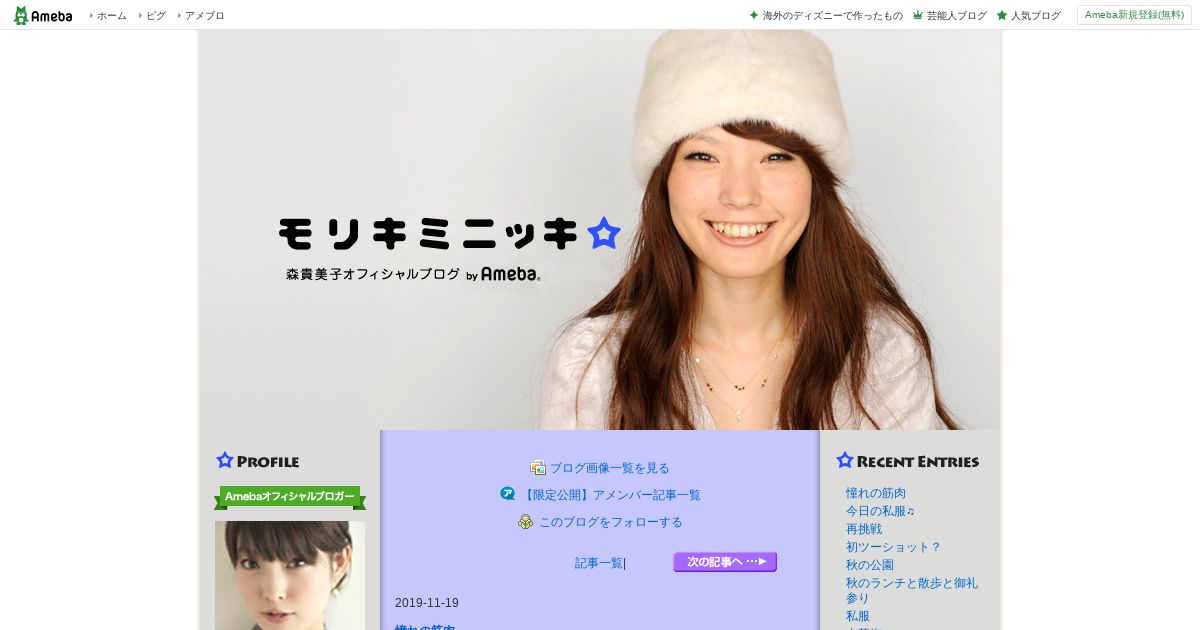Open 芸能人ブログ link
Viewport: 1200px width, 630px height.
[957, 16]
